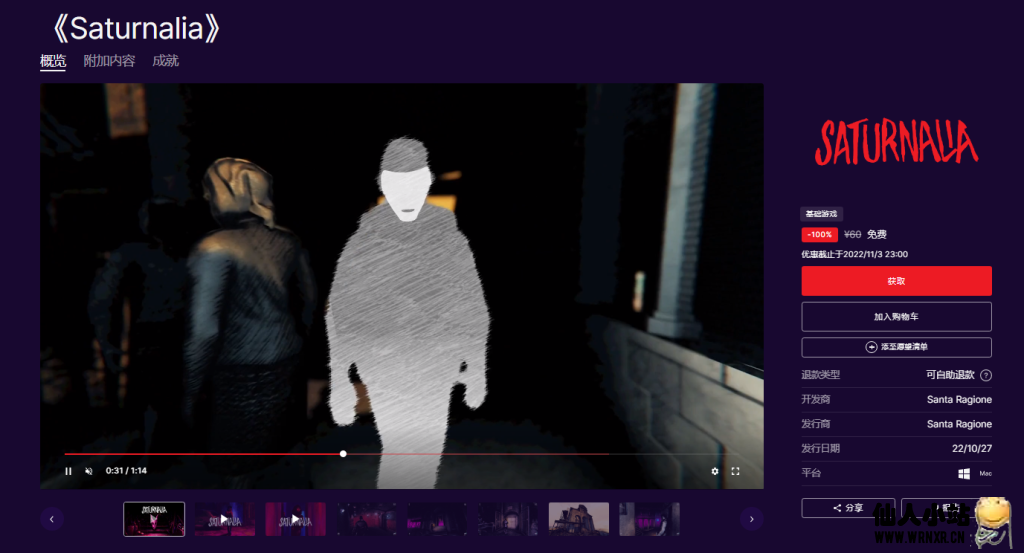Switch to the 附加内容 tab
The height and width of the screenshot is (553, 1024).
[x=109, y=61]
